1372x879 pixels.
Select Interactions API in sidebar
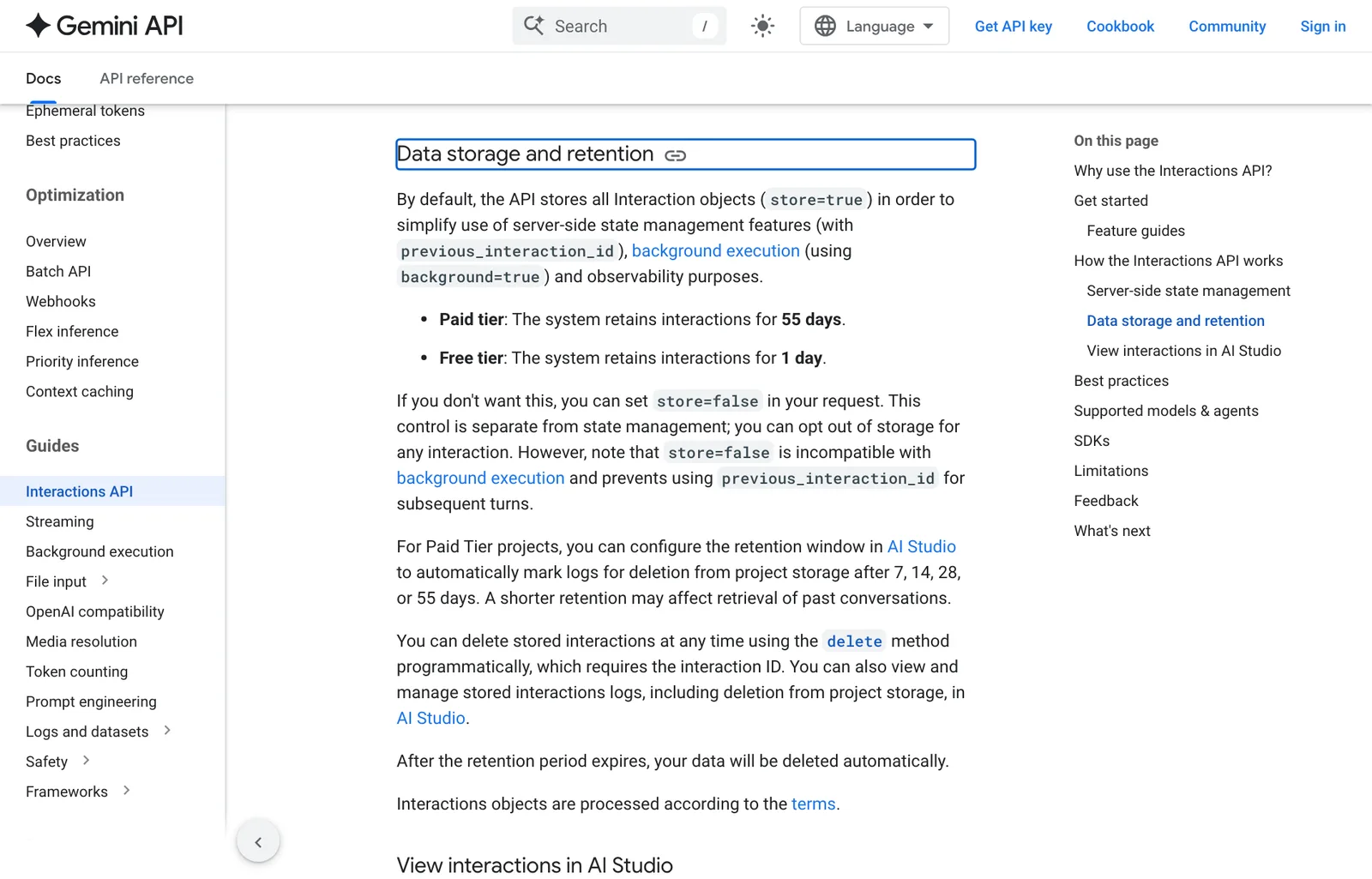(112, 491)
